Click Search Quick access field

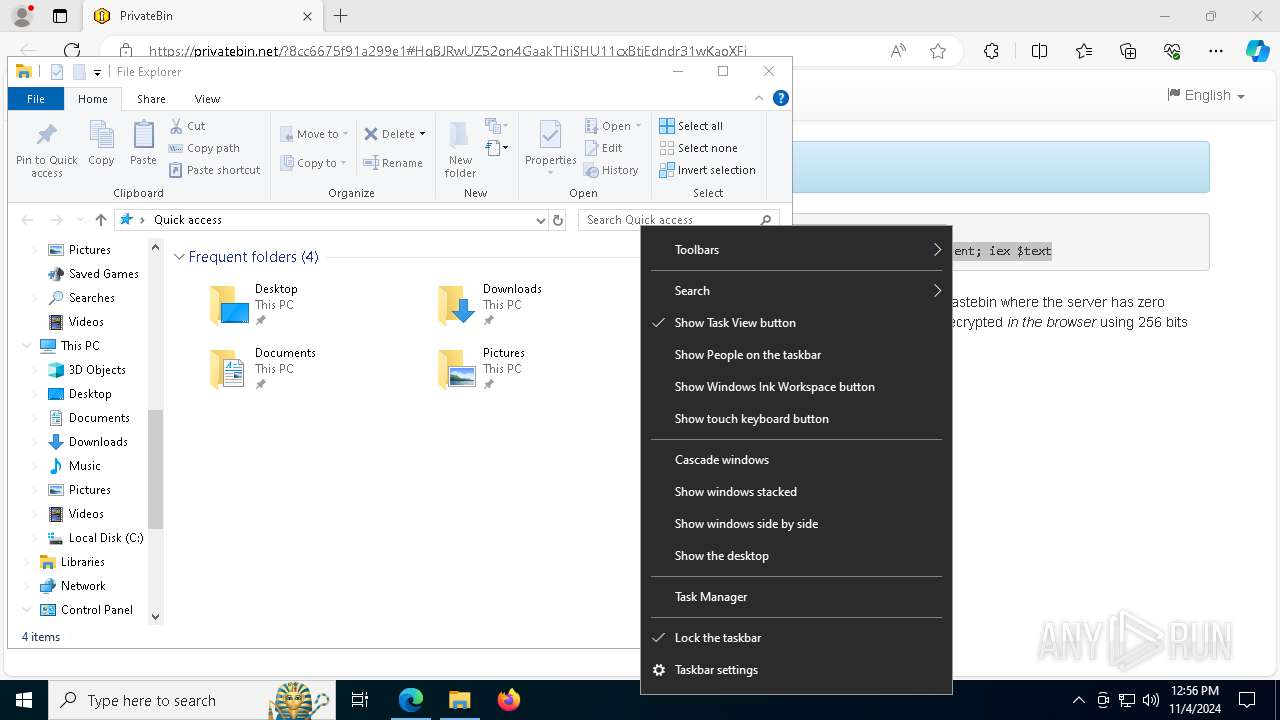[x=678, y=220]
